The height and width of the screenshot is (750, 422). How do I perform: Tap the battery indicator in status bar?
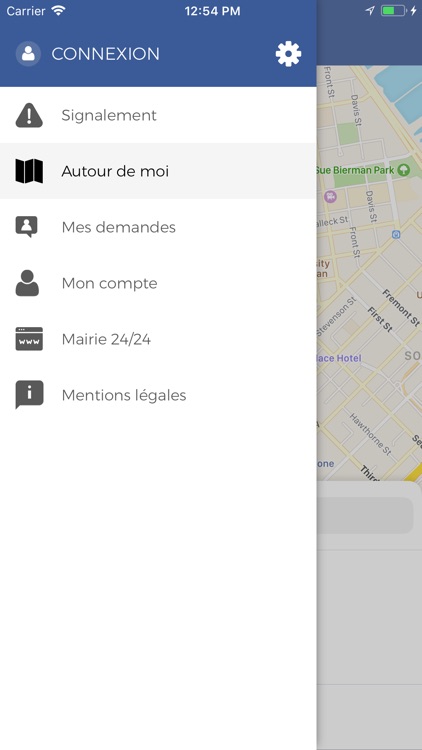[393, 11]
